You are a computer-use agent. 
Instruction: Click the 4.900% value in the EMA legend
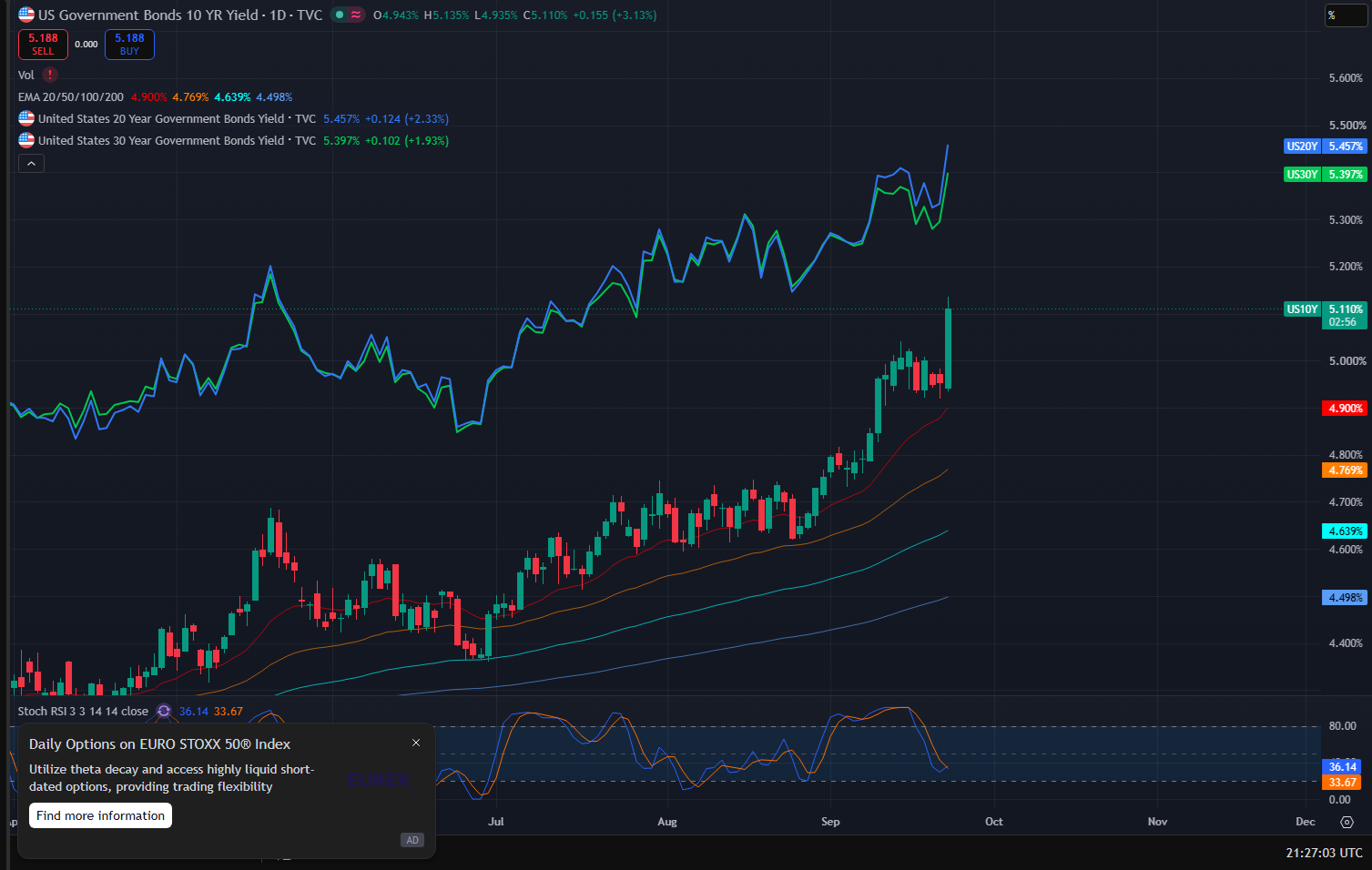point(148,96)
